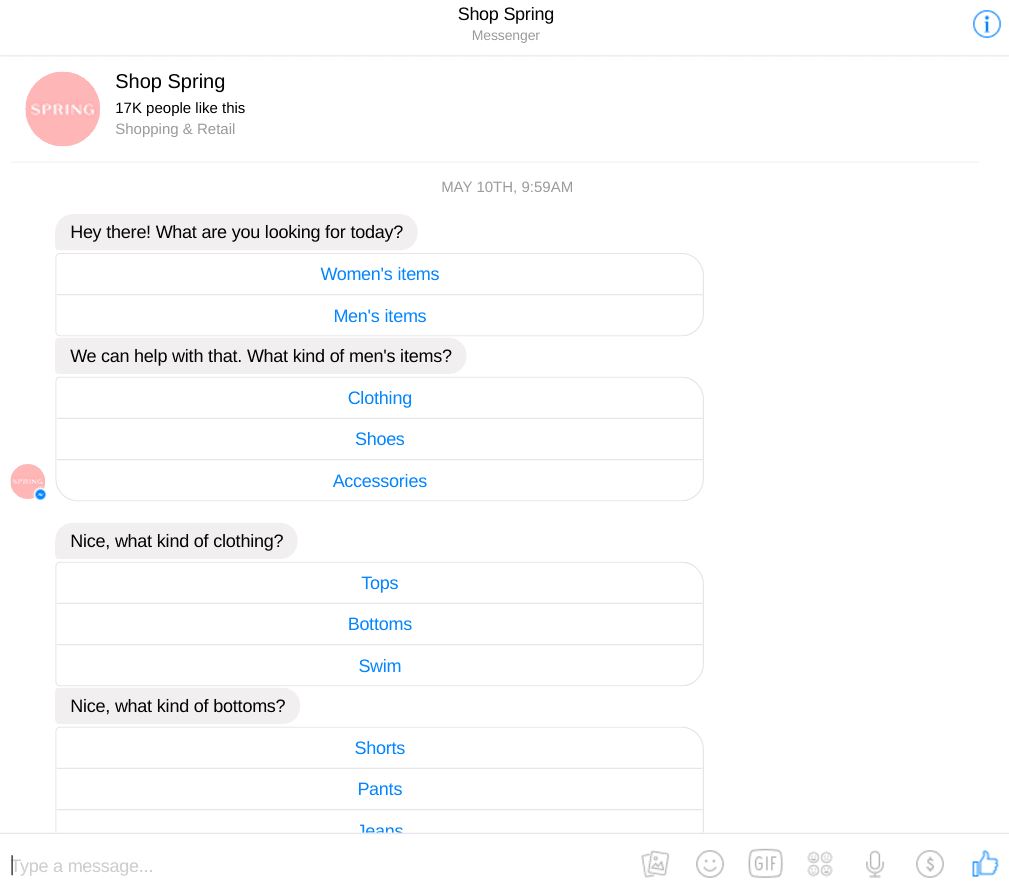The height and width of the screenshot is (888, 1009).
Task: Open the Shop Spring page name
Action: click(x=170, y=82)
